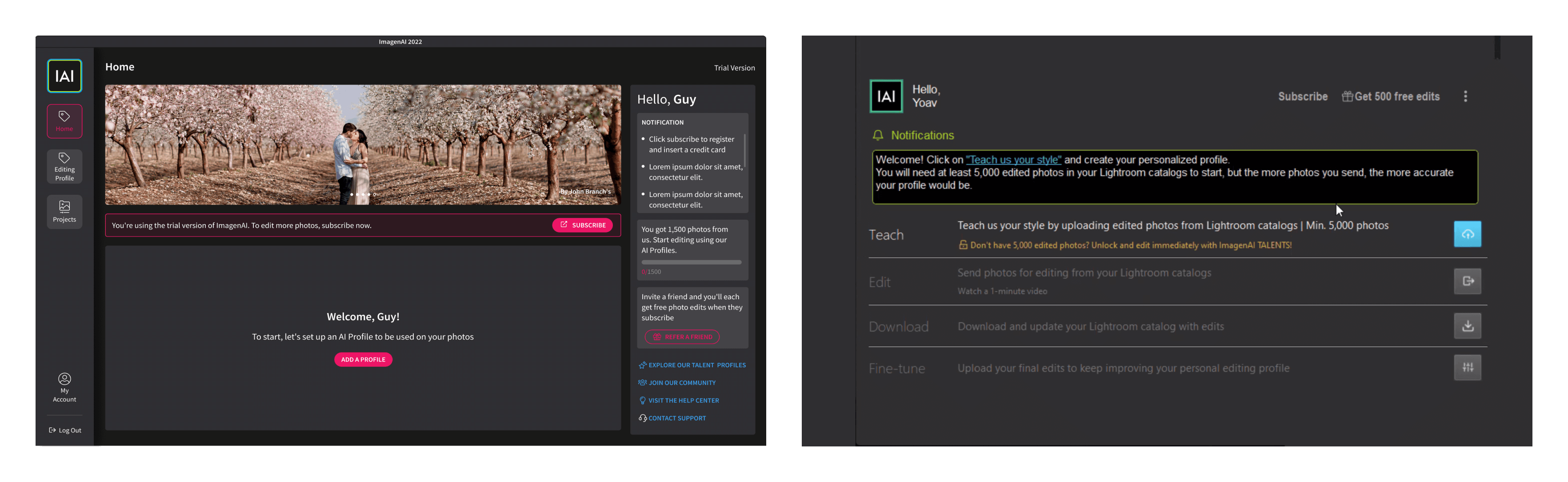Click the 'Click subscribe to register' notification
The image size is (1568, 482).
coord(691,145)
